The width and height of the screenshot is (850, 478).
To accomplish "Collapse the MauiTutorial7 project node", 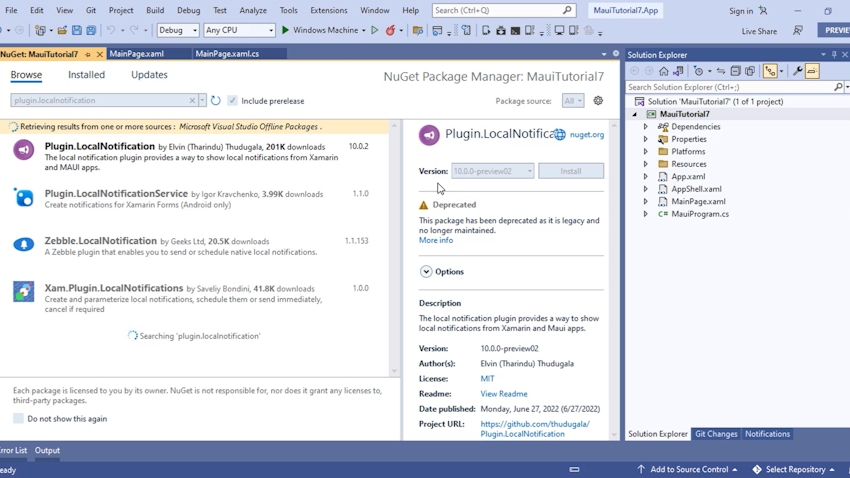I will click(634, 114).
